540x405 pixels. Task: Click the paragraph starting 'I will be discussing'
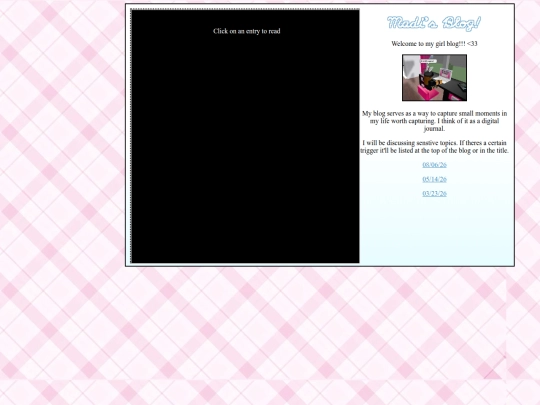point(434,146)
